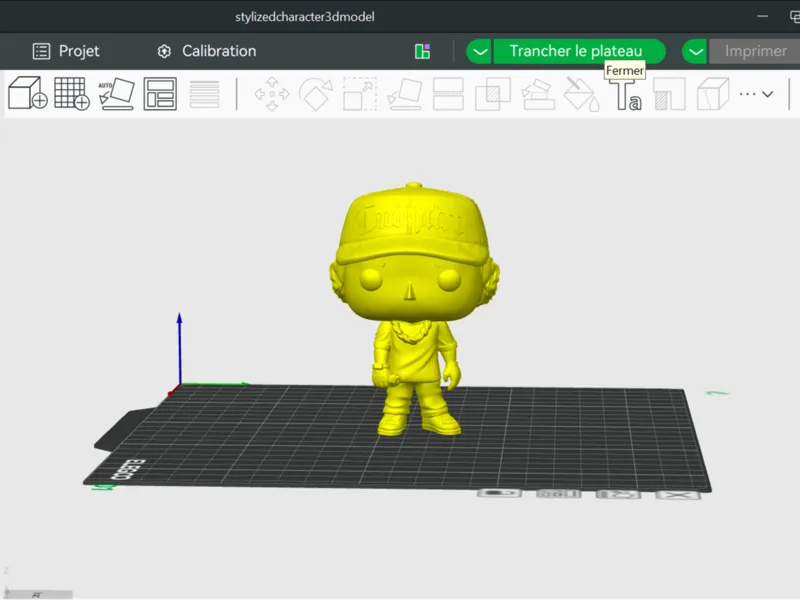
Task: Open the Calibration menu
Action: 207,51
